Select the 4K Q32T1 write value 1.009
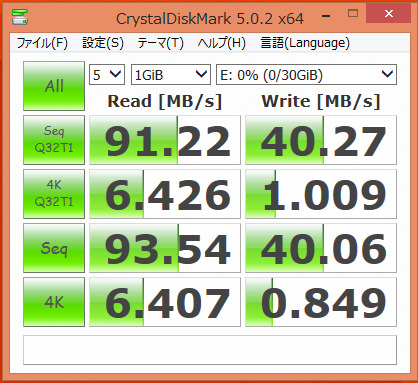 click(x=321, y=194)
